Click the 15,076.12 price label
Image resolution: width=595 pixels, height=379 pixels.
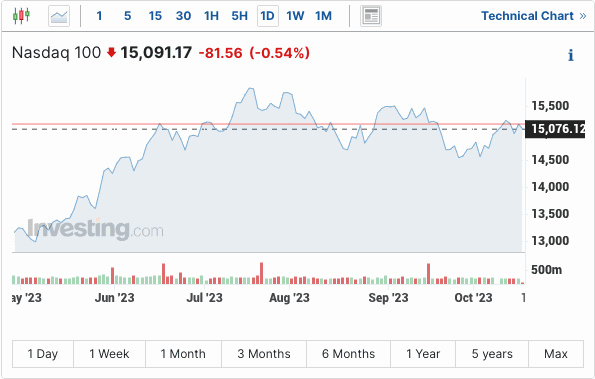tap(555, 129)
